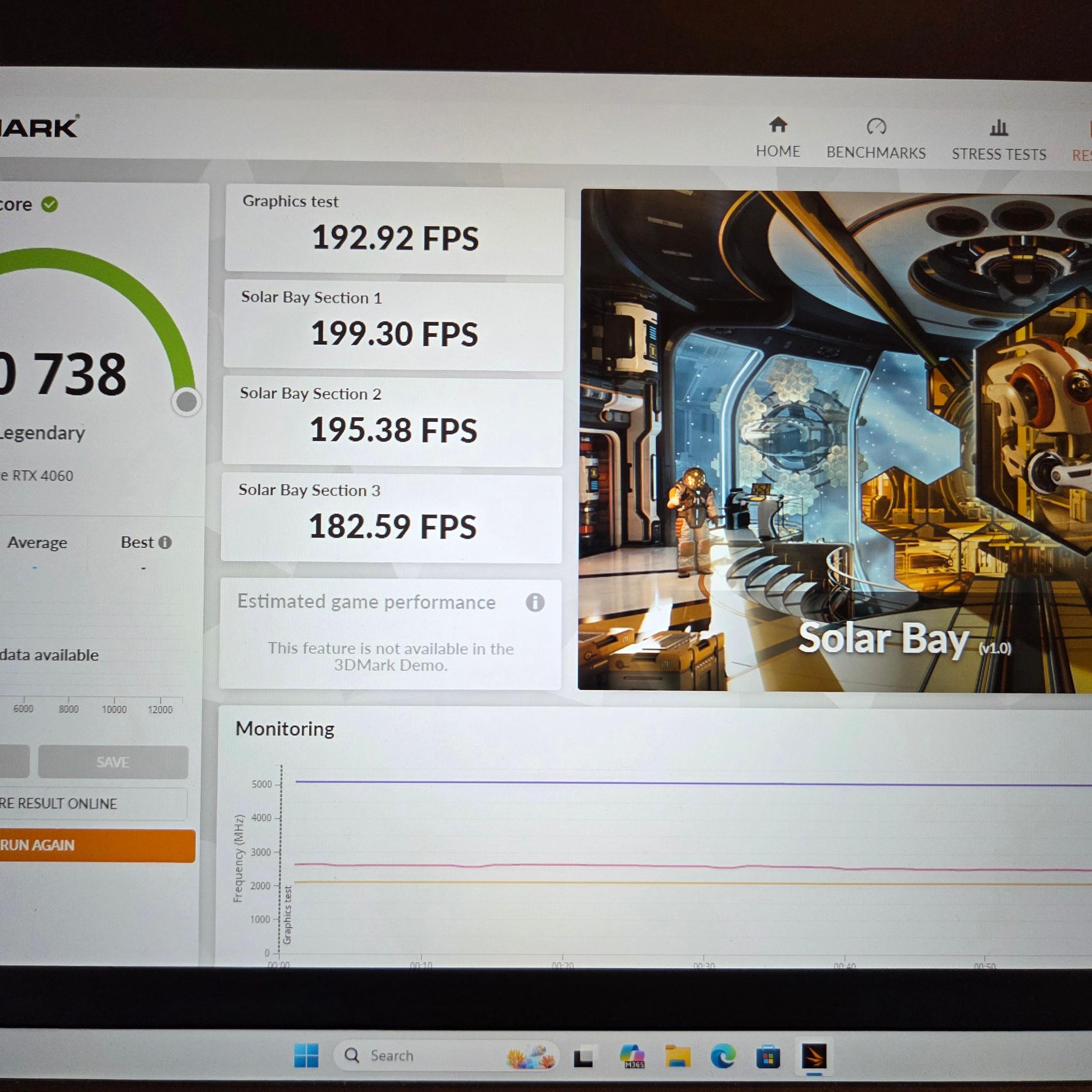Click the 3DMark icon in the taskbar

coord(814,1056)
